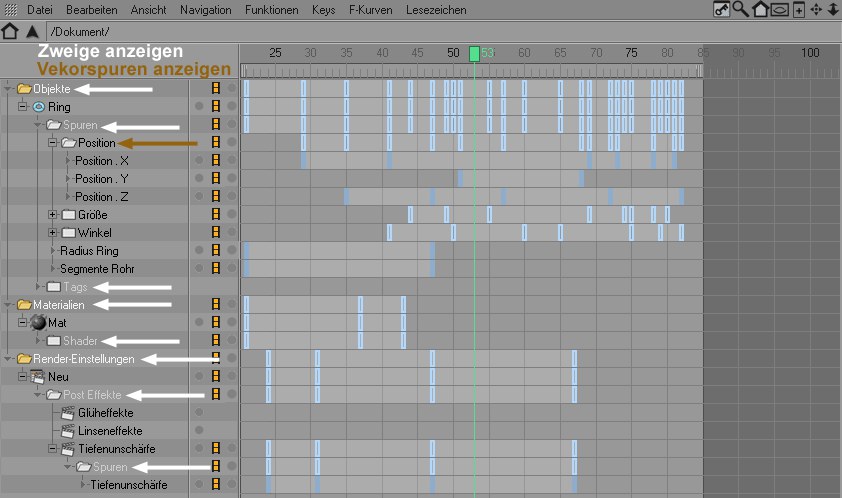The height and width of the screenshot is (498, 842).
Task: Click the magnifying glass search icon
Action: [740, 9]
